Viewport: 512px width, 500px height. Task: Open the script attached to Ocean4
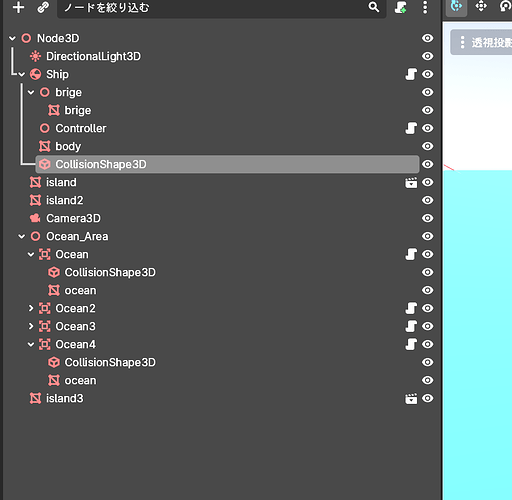click(x=411, y=344)
